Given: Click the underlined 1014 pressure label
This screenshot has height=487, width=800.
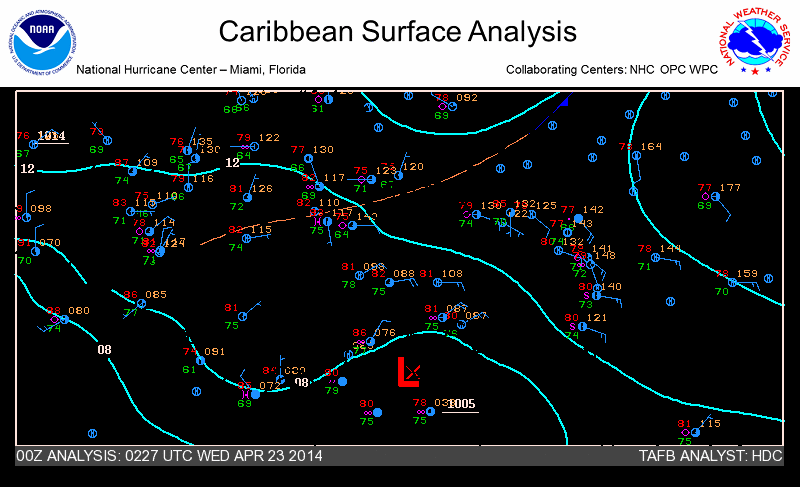Looking at the screenshot, I should tap(52, 136).
